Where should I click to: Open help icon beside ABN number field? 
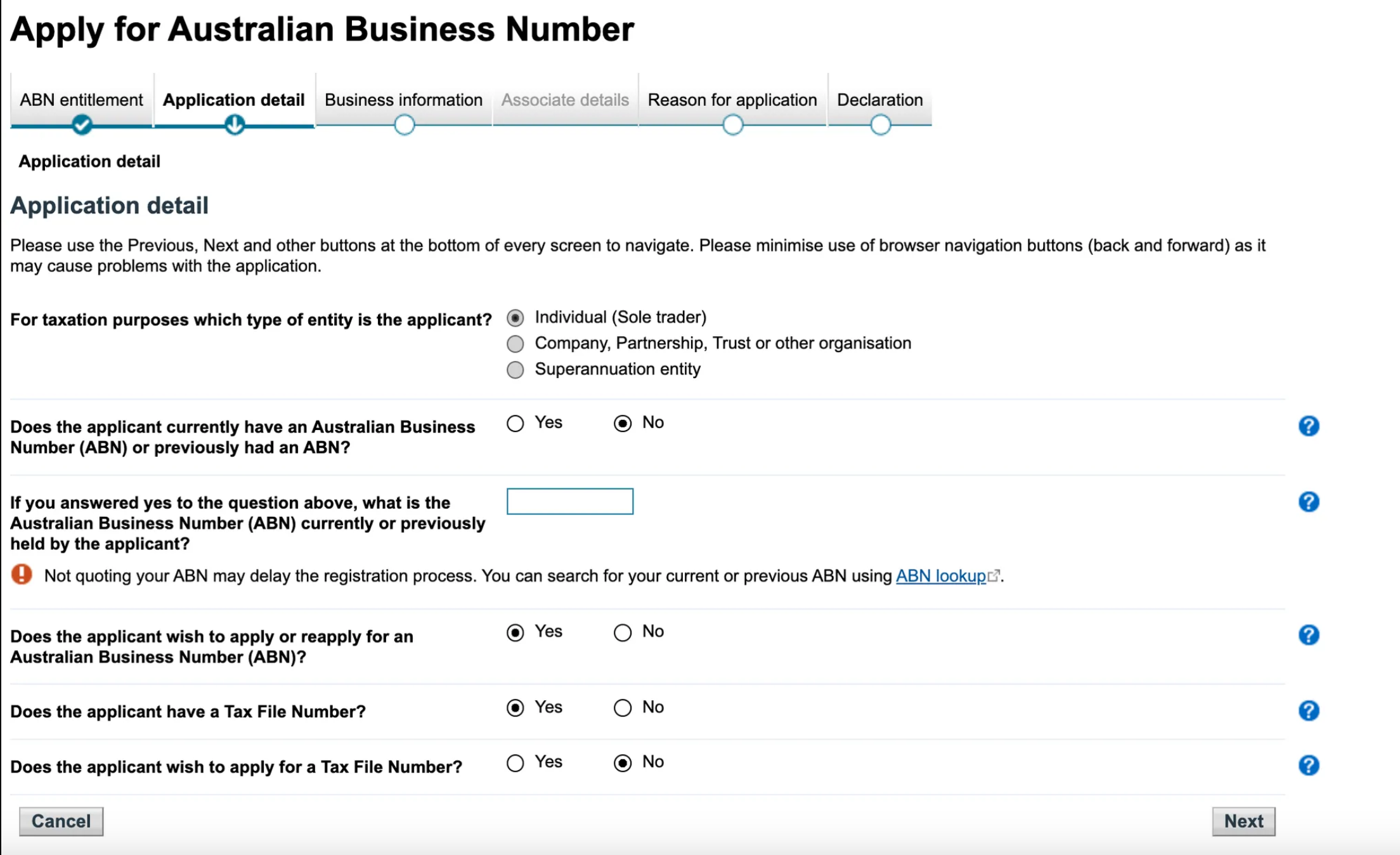[1308, 502]
